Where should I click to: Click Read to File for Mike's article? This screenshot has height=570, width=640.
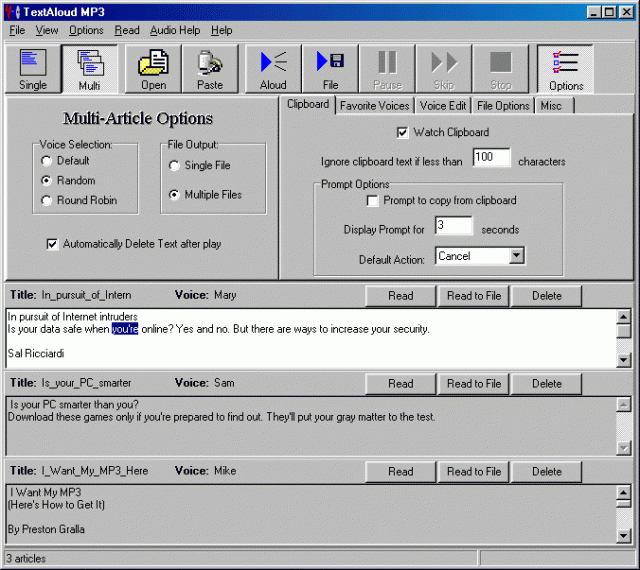tap(473, 472)
